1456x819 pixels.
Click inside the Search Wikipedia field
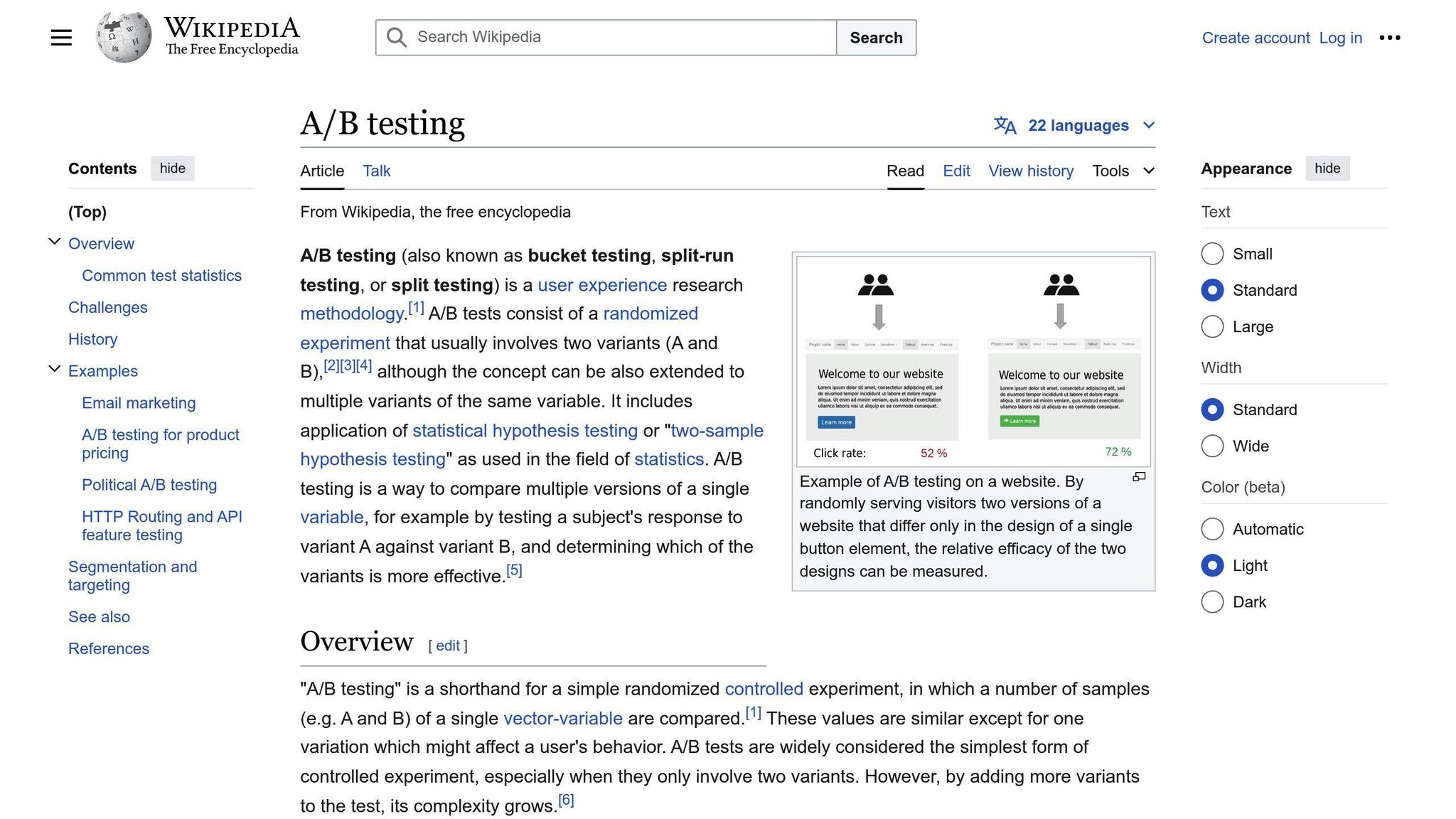click(604, 37)
